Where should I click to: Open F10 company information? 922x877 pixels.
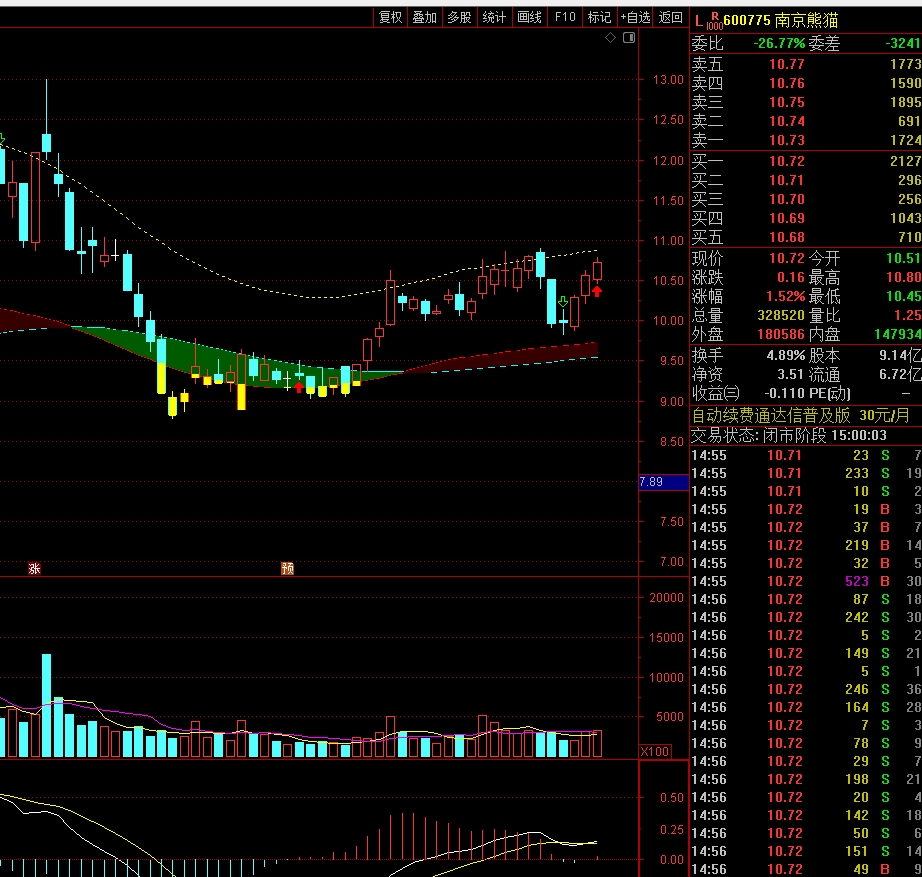point(565,18)
